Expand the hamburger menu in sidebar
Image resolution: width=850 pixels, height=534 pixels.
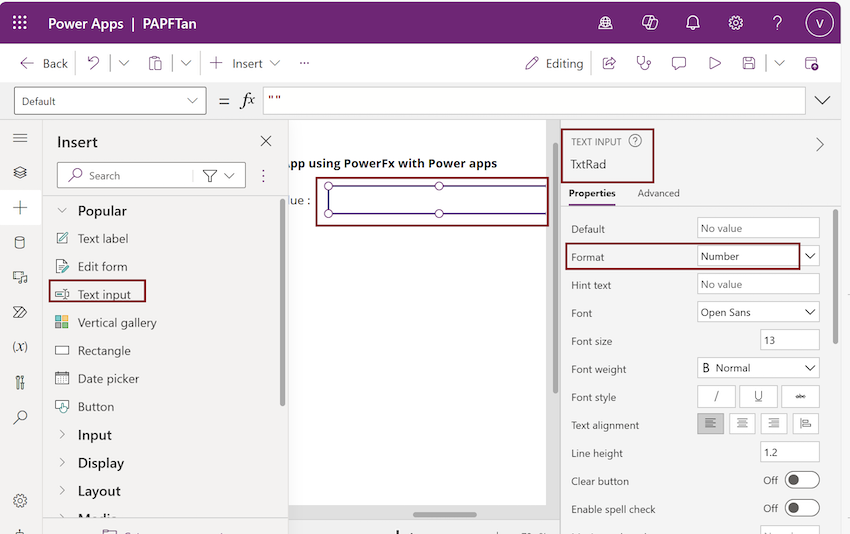[20, 138]
